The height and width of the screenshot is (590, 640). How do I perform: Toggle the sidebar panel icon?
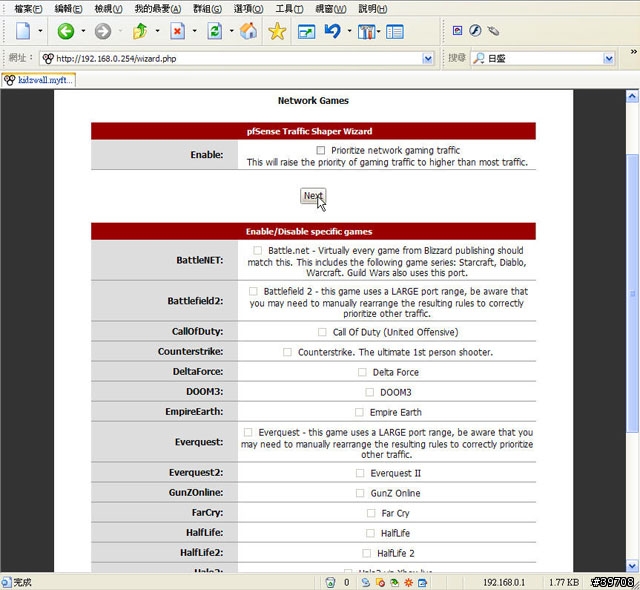pos(395,31)
